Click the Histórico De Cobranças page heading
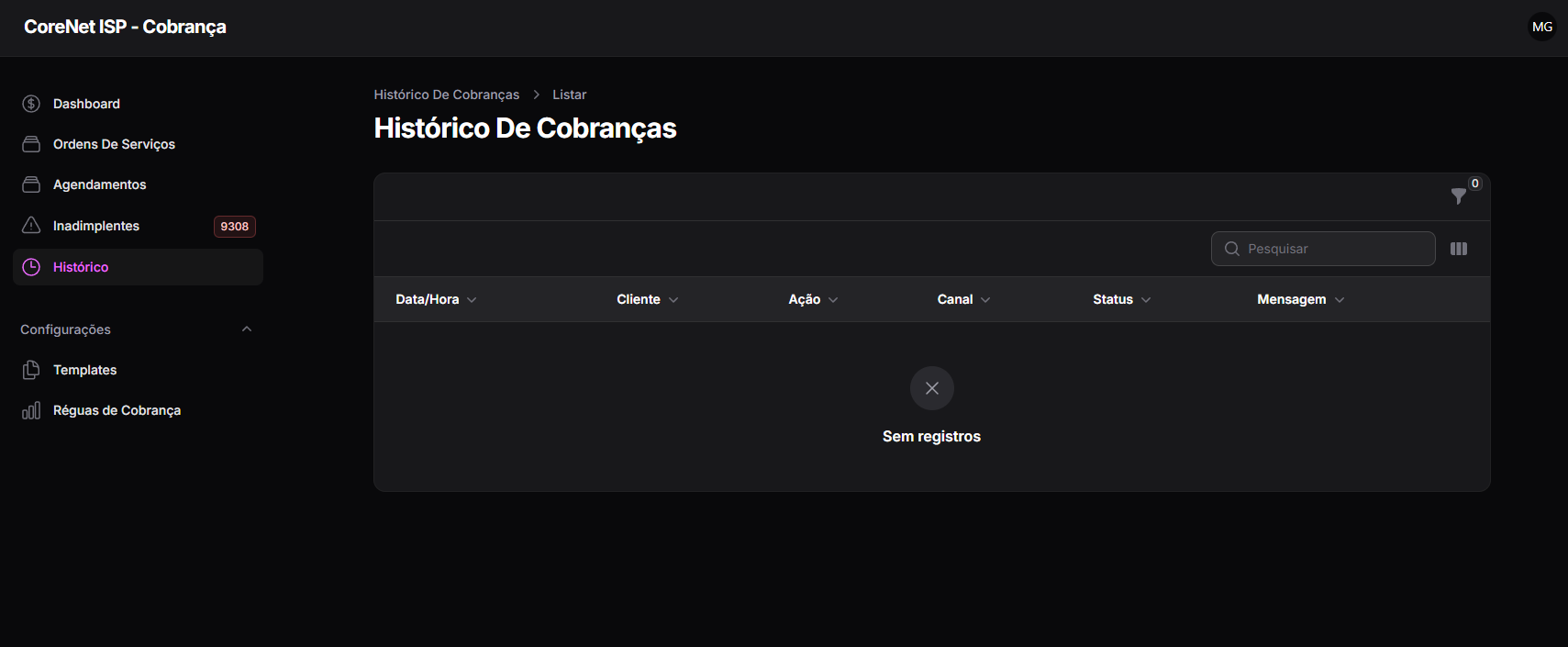Image resolution: width=1568 pixels, height=647 pixels. 525,128
